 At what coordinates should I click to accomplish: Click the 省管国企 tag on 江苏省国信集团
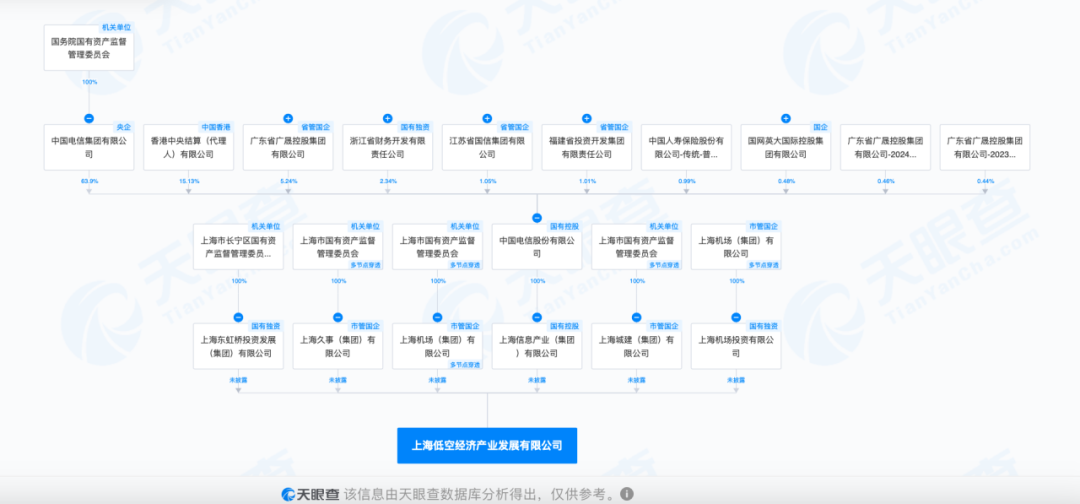[x=515, y=127]
